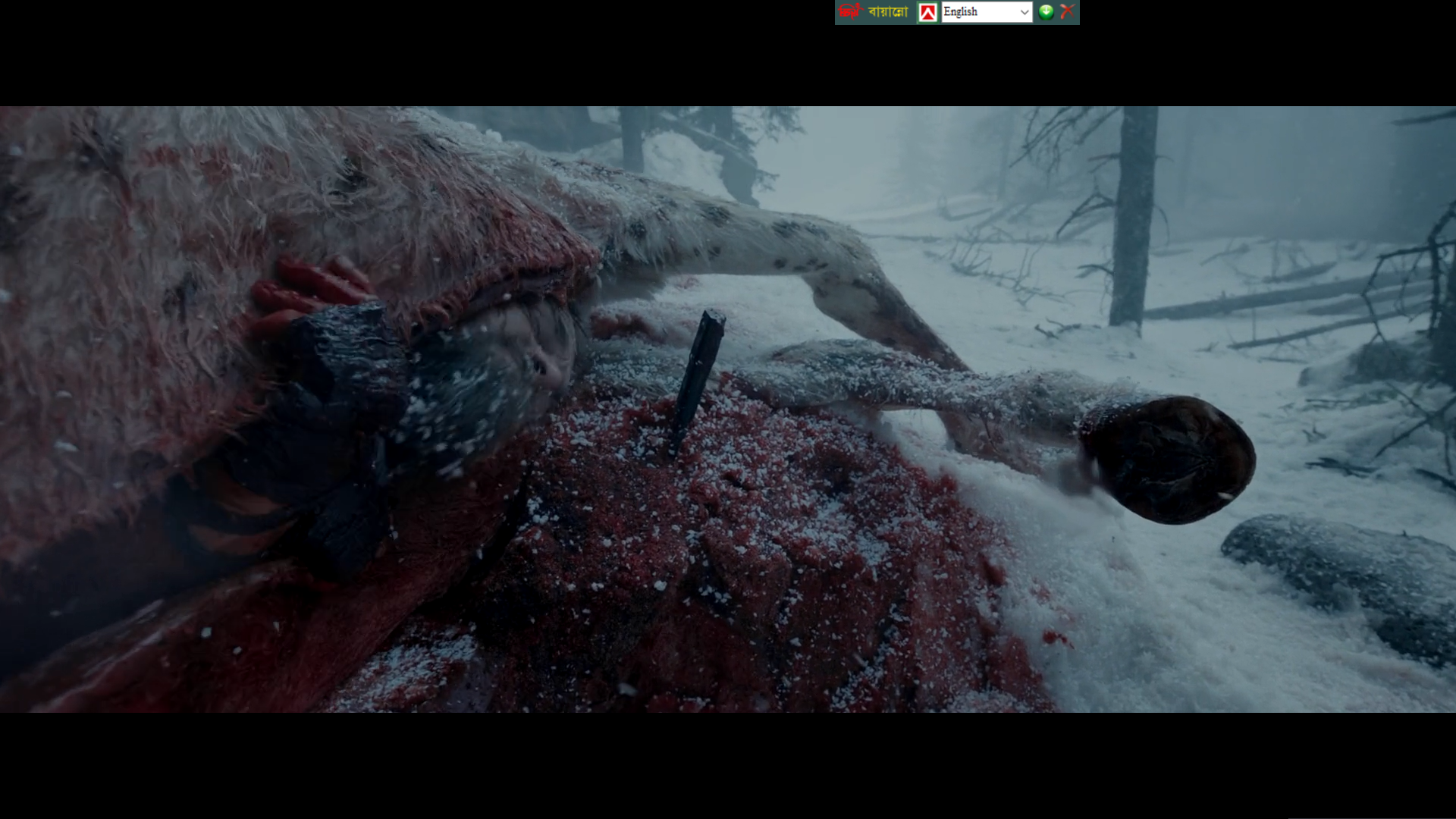Click the red triangle layout icon

(x=927, y=12)
